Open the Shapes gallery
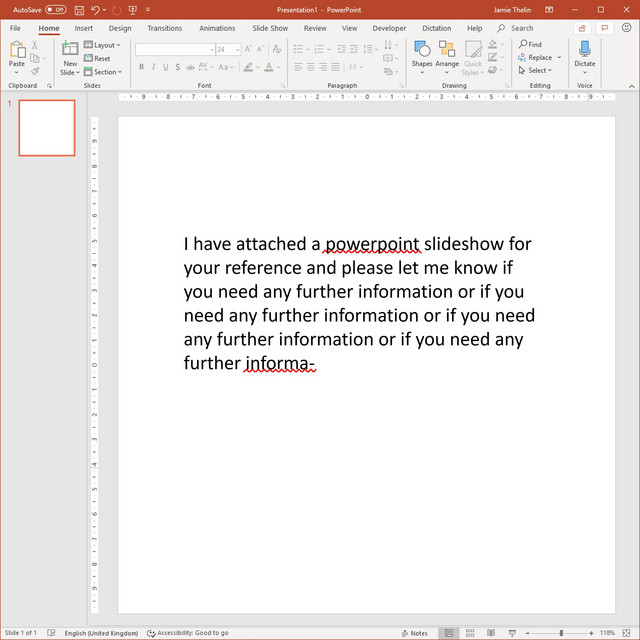This screenshot has width=640, height=640. click(x=422, y=51)
